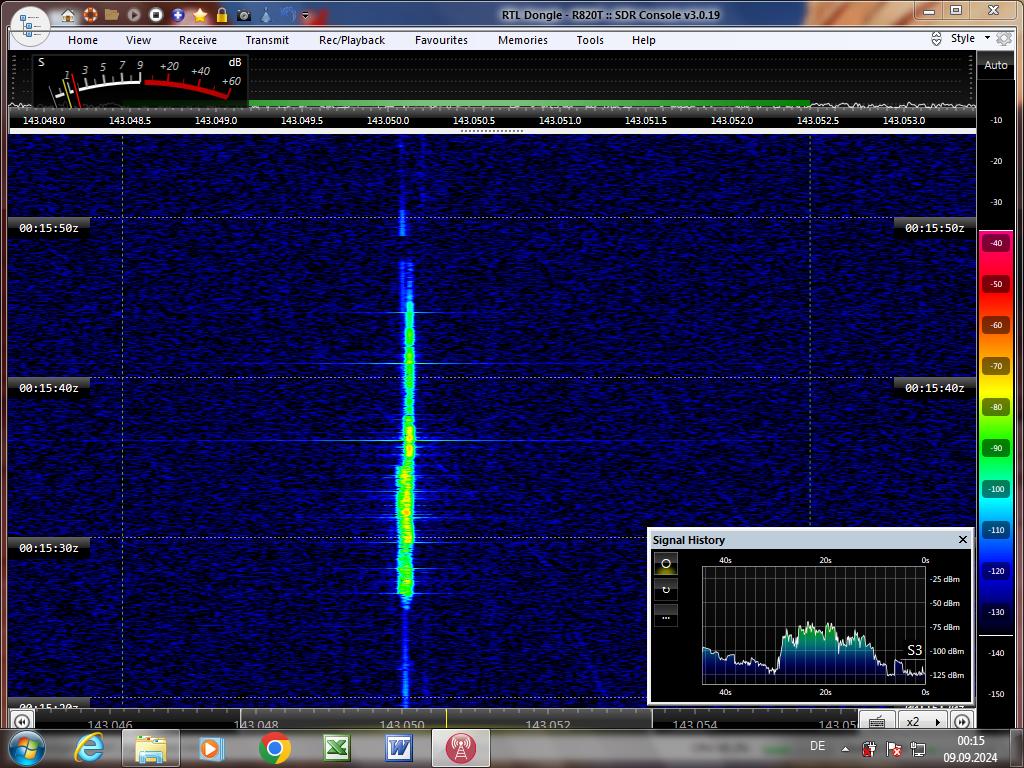Viewport: 1024px width, 768px height.
Task: Open the View ribbon tab
Action: point(138,40)
